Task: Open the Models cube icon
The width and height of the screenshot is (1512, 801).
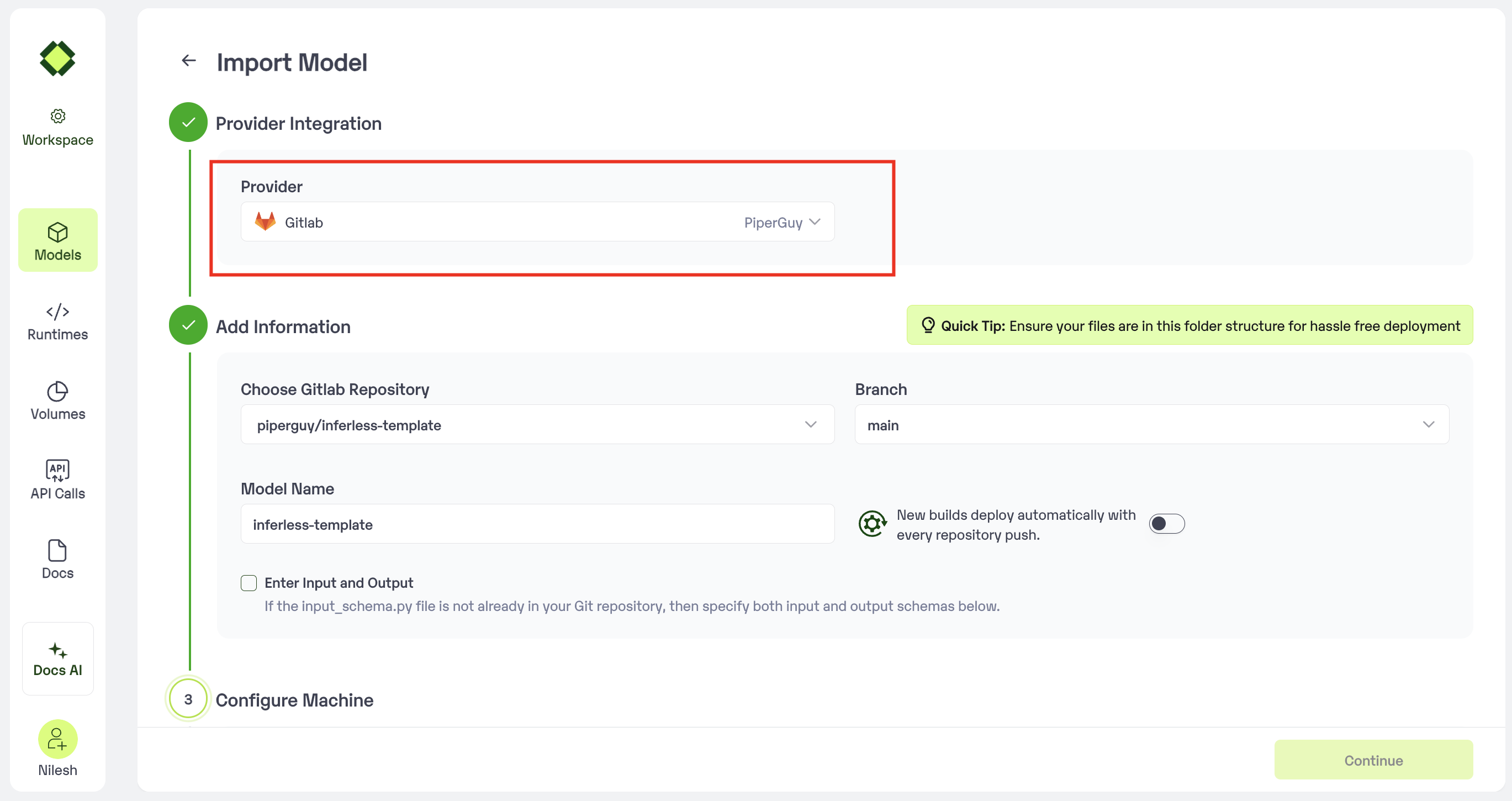Action: pyautogui.click(x=57, y=232)
